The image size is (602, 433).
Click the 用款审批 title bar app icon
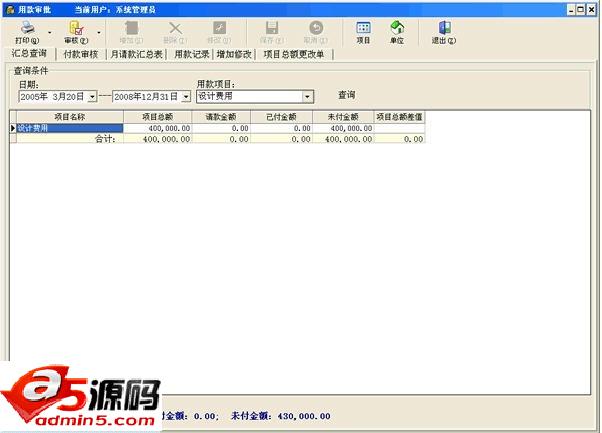point(10,10)
